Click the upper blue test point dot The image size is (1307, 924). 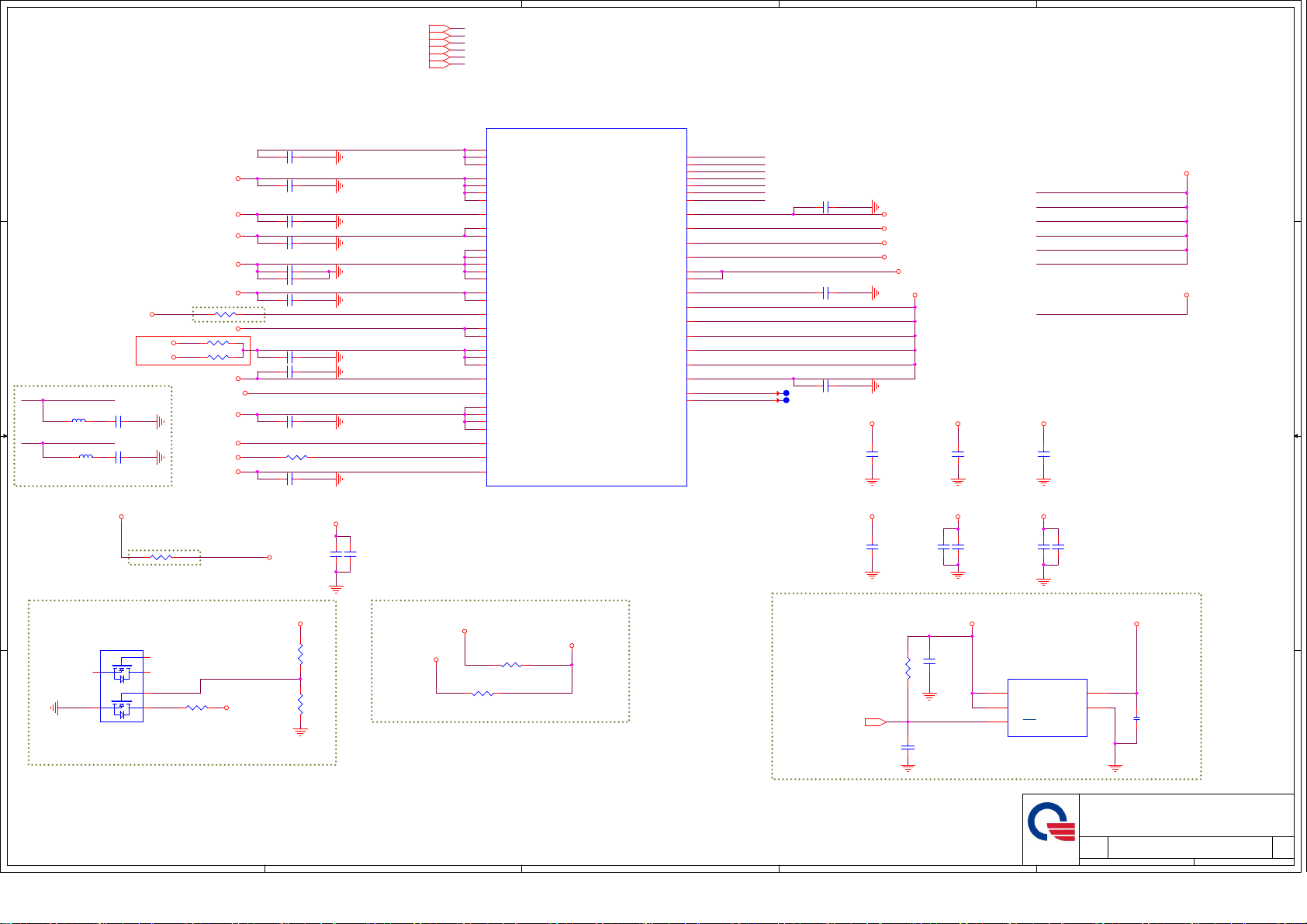click(x=786, y=393)
